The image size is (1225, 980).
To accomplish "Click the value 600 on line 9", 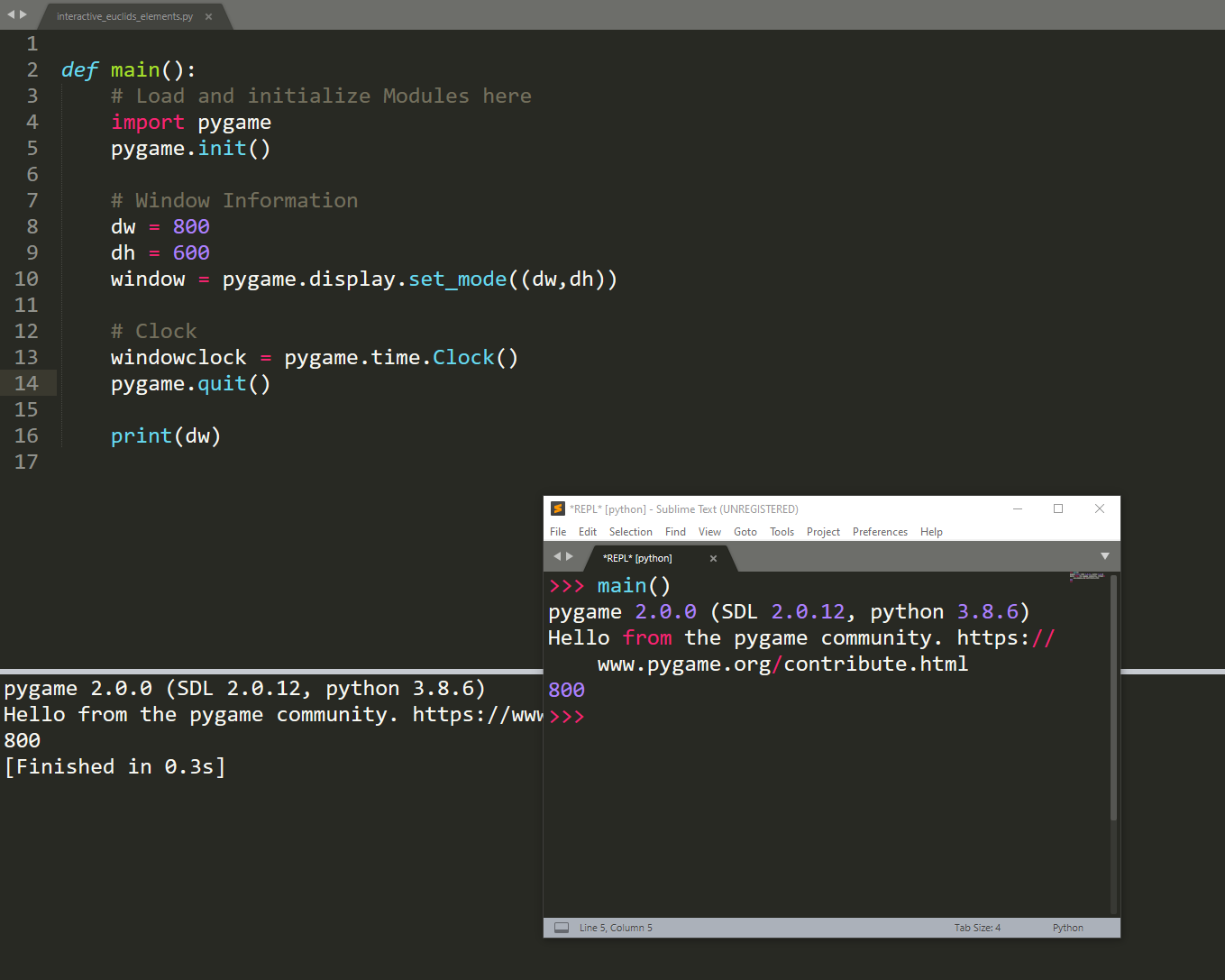I will click(x=191, y=252).
